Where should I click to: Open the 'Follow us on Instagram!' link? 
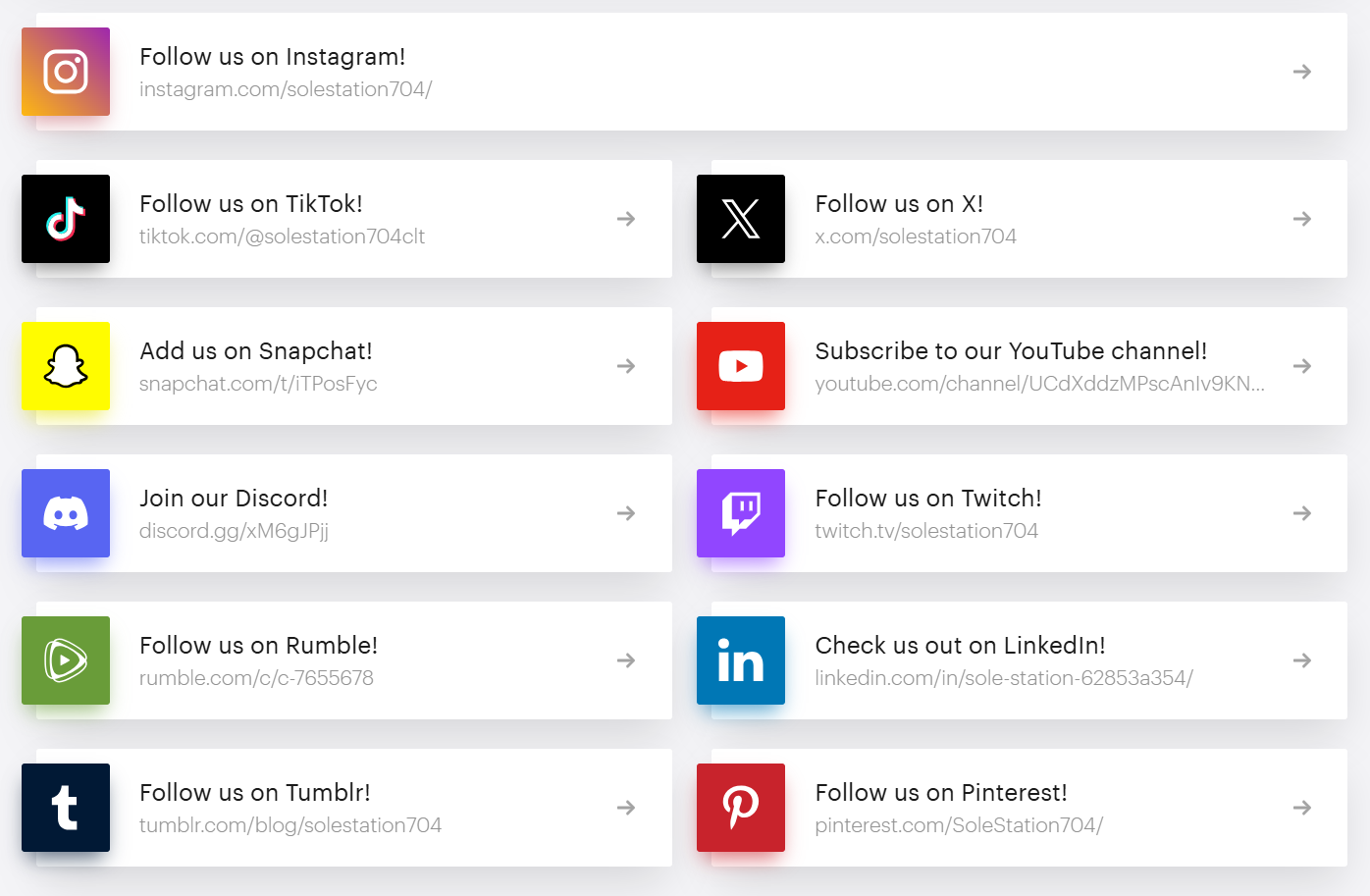click(x=273, y=57)
